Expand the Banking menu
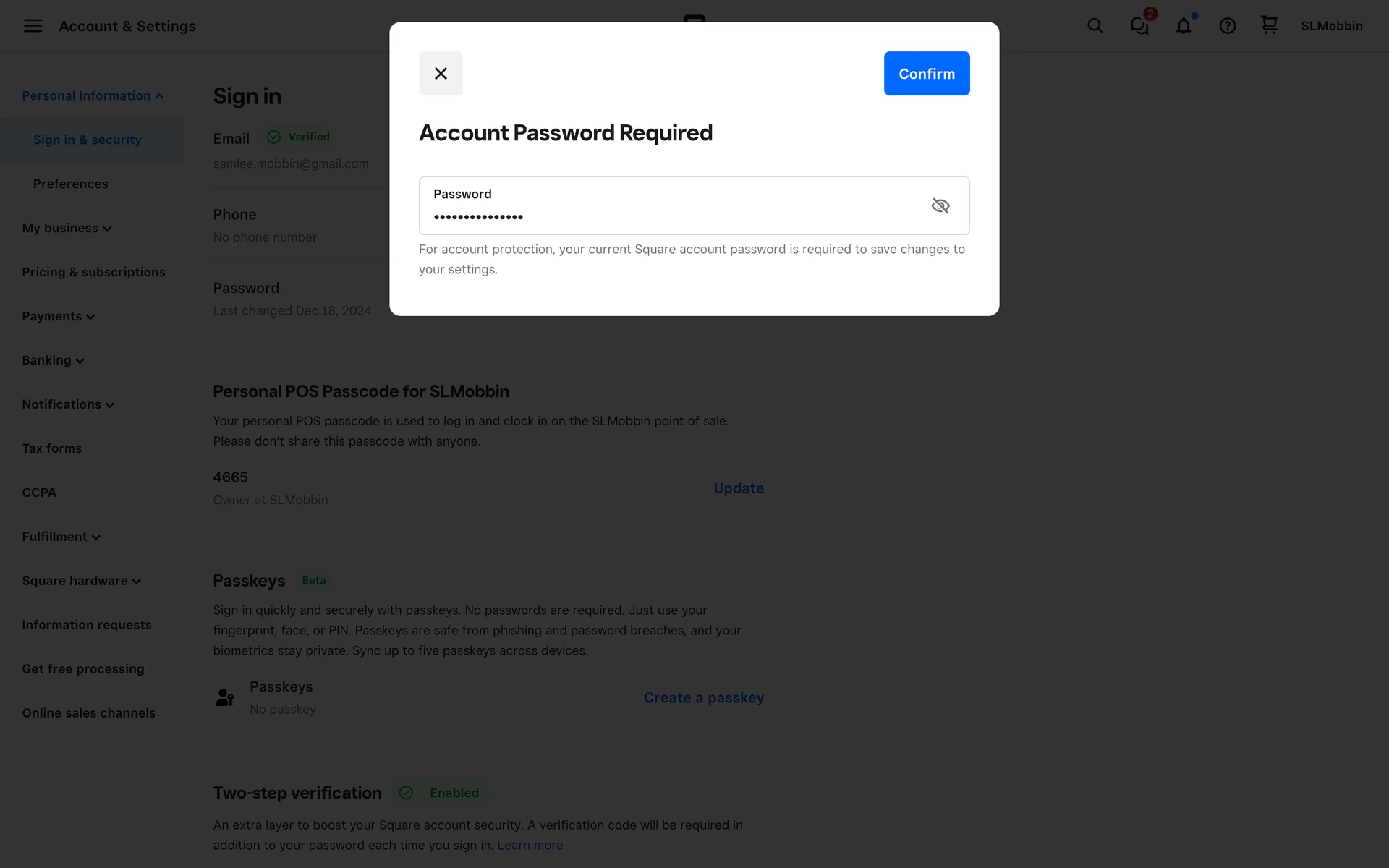This screenshot has height=868, width=1389. [54, 360]
